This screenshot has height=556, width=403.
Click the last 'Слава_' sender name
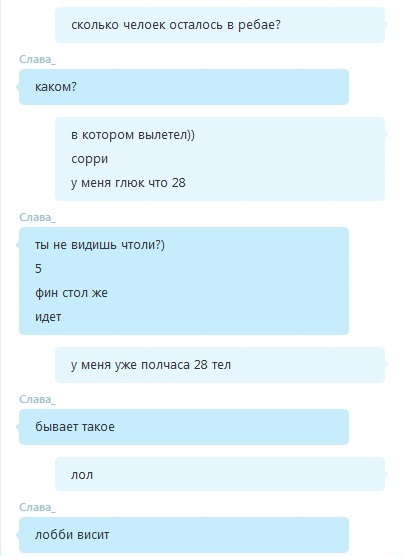[x=37, y=507]
